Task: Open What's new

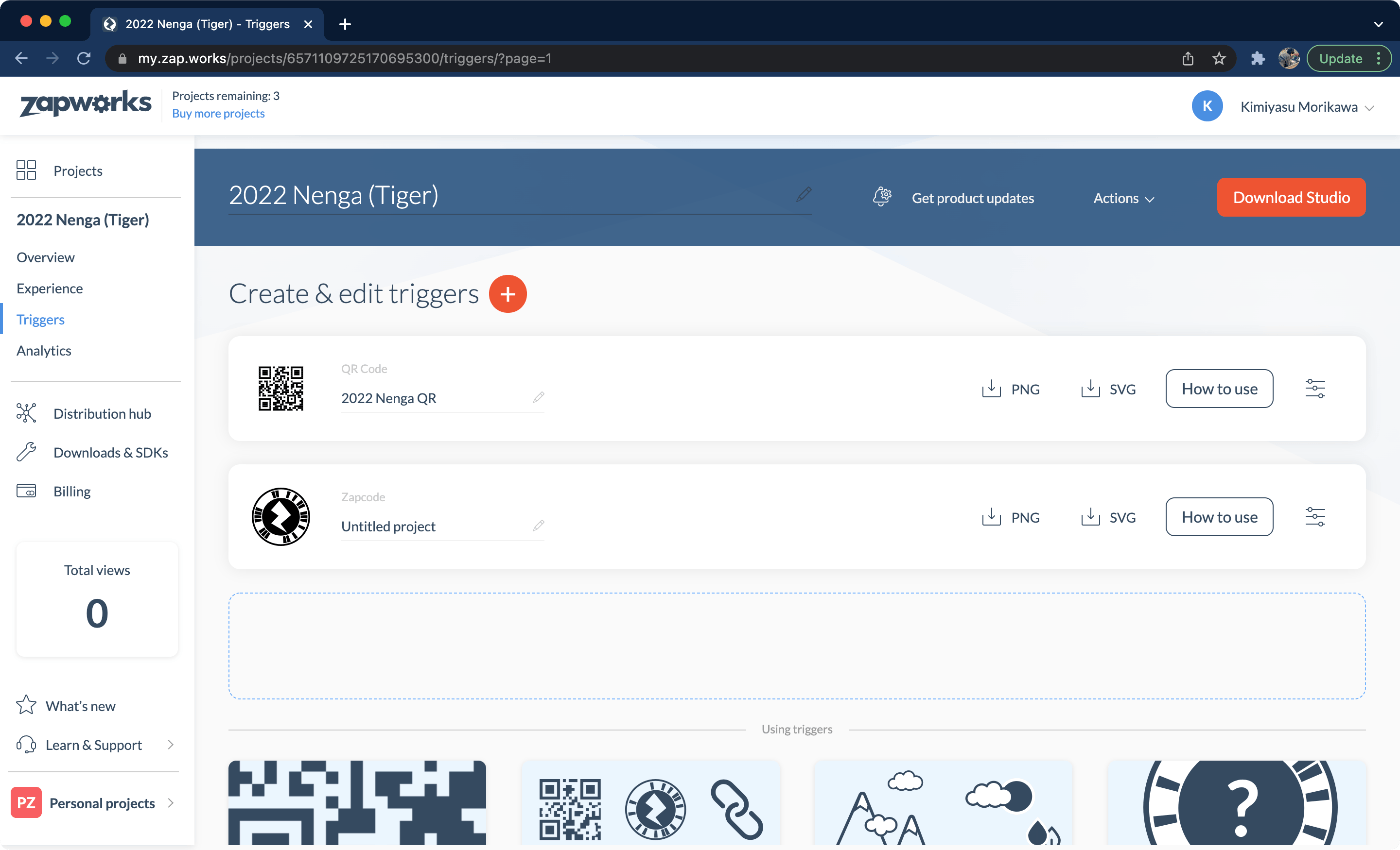Action: click(66, 706)
